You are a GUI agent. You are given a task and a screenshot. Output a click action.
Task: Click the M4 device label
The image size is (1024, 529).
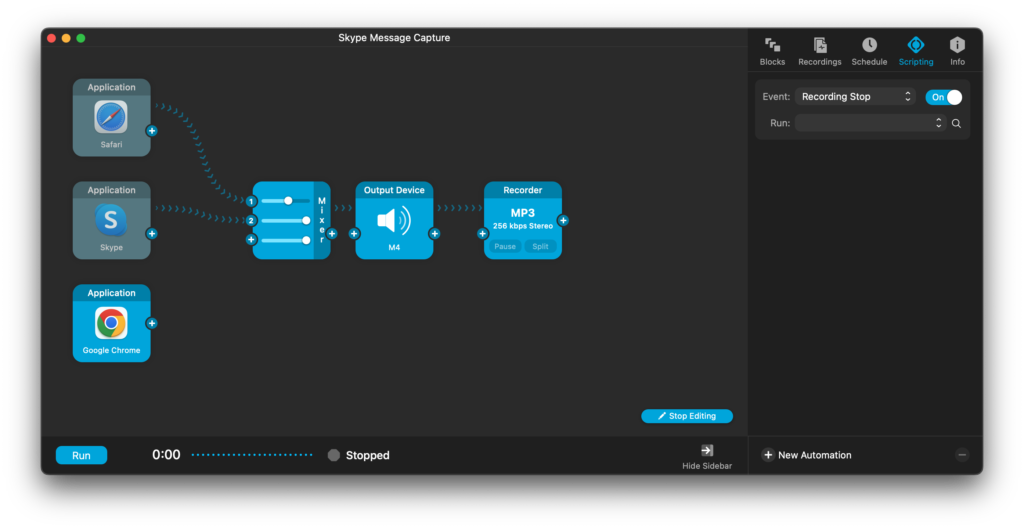click(x=394, y=248)
